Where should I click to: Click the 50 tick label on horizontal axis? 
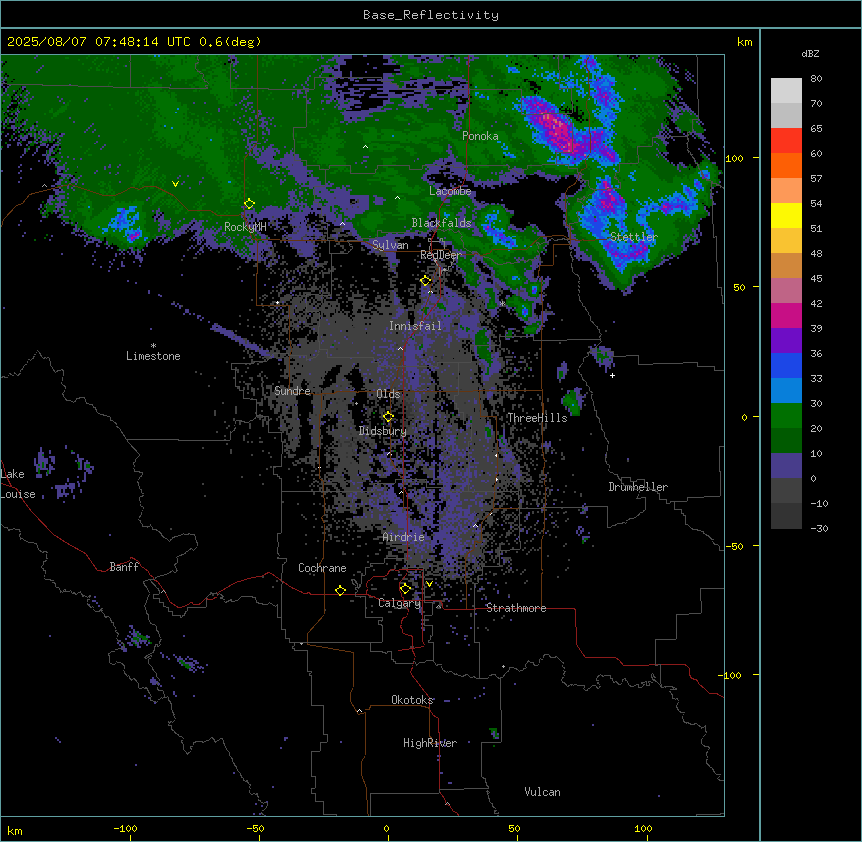[x=514, y=828]
